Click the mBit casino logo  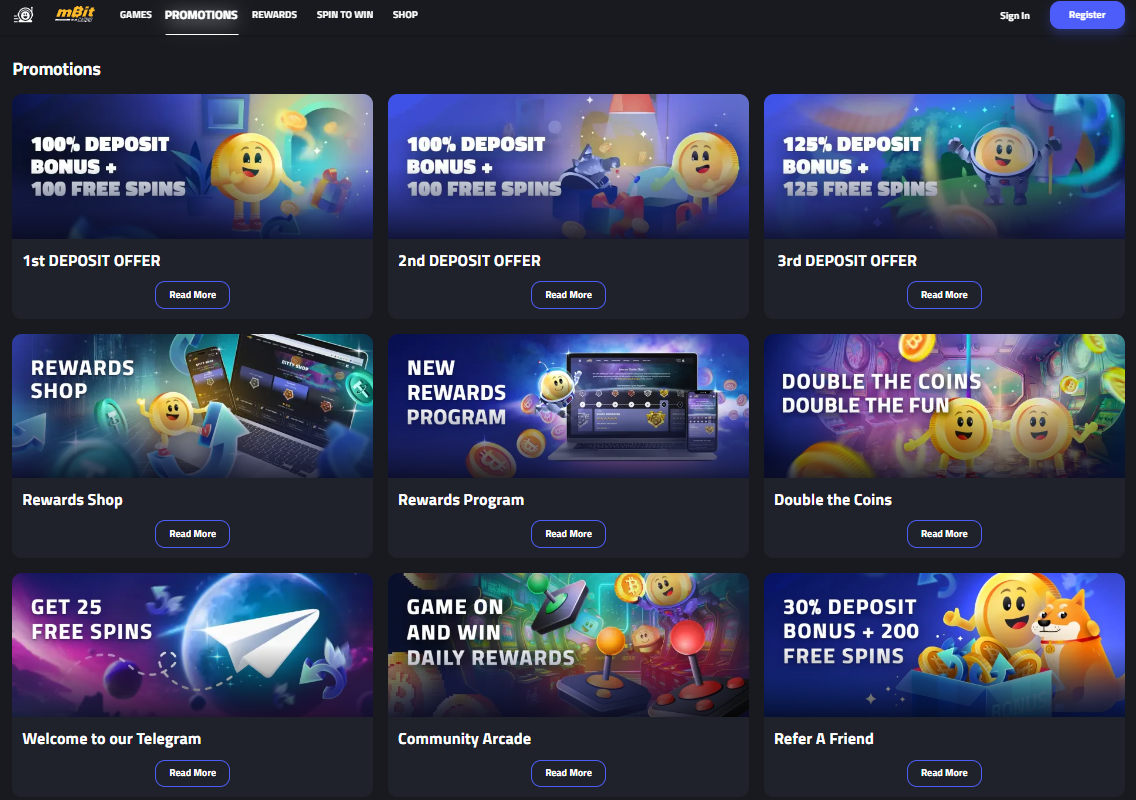pyautogui.click(x=75, y=14)
